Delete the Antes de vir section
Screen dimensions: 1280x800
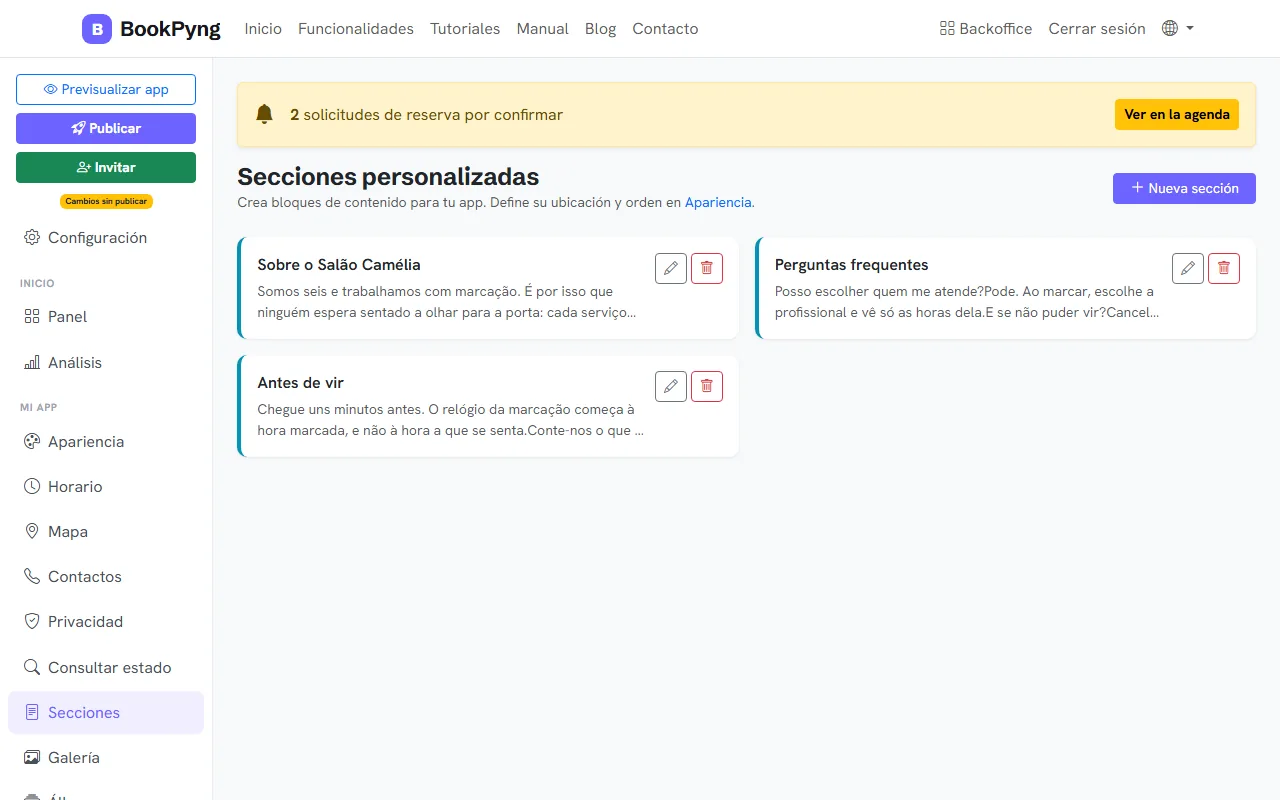pyautogui.click(x=707, y=386)
